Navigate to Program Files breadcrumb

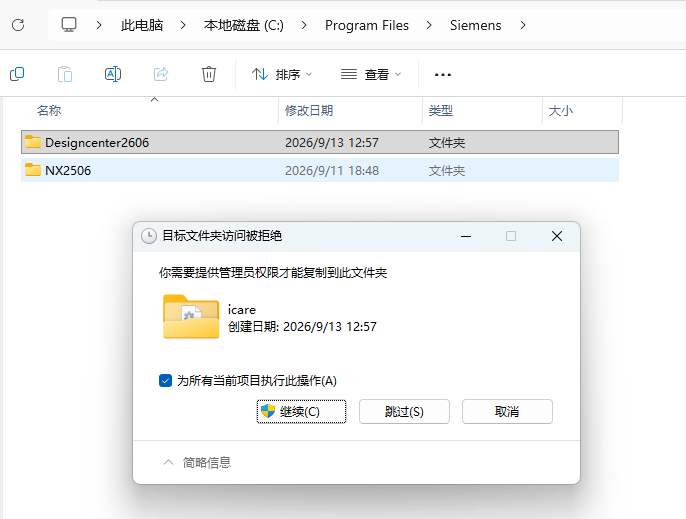pos(367,25)
